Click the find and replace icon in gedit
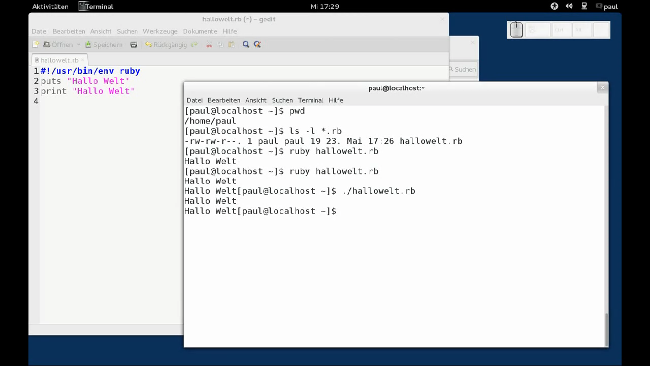 click(257, 44)
